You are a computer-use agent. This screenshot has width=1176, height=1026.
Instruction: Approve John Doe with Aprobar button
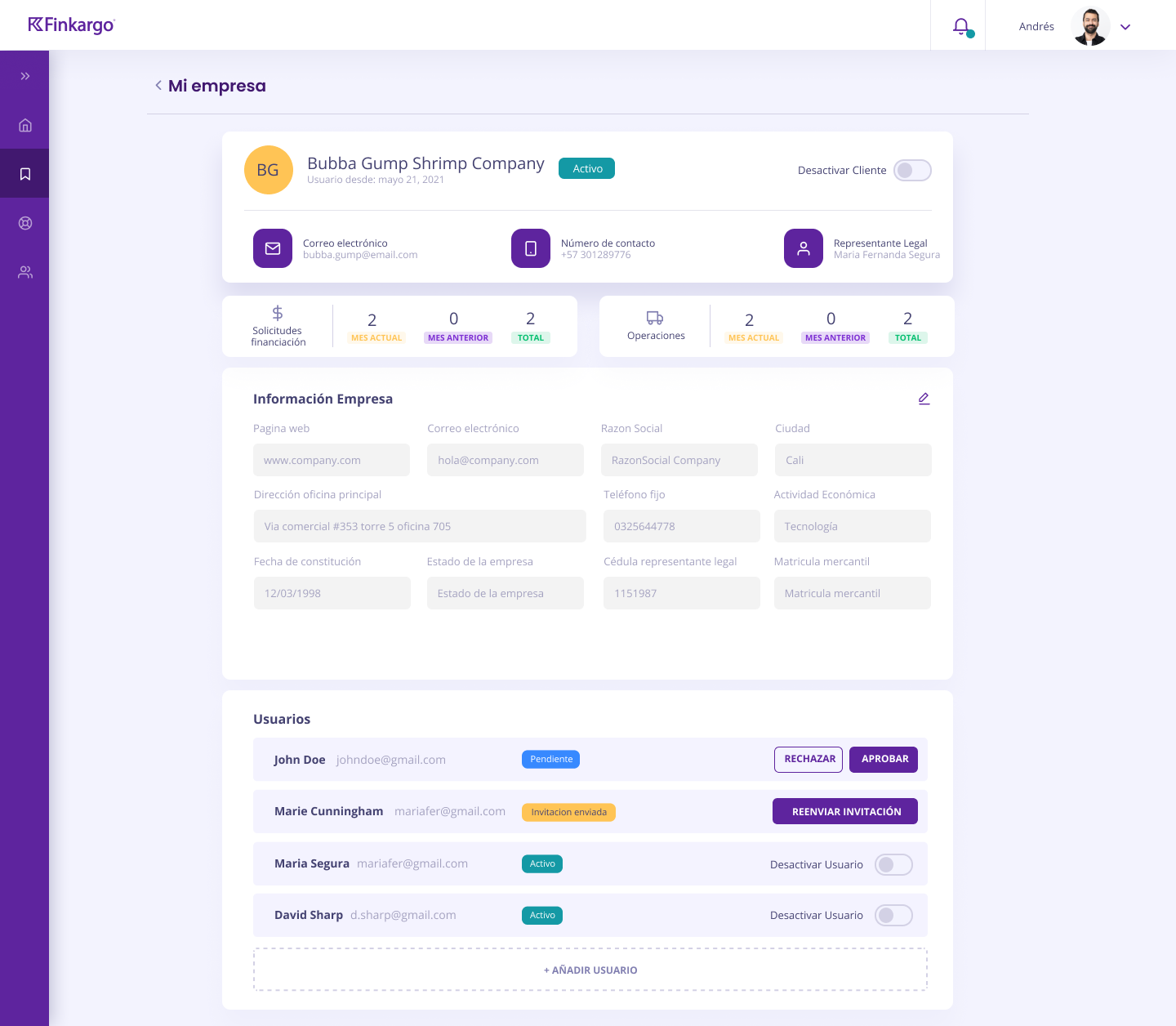tap(884, 759)
